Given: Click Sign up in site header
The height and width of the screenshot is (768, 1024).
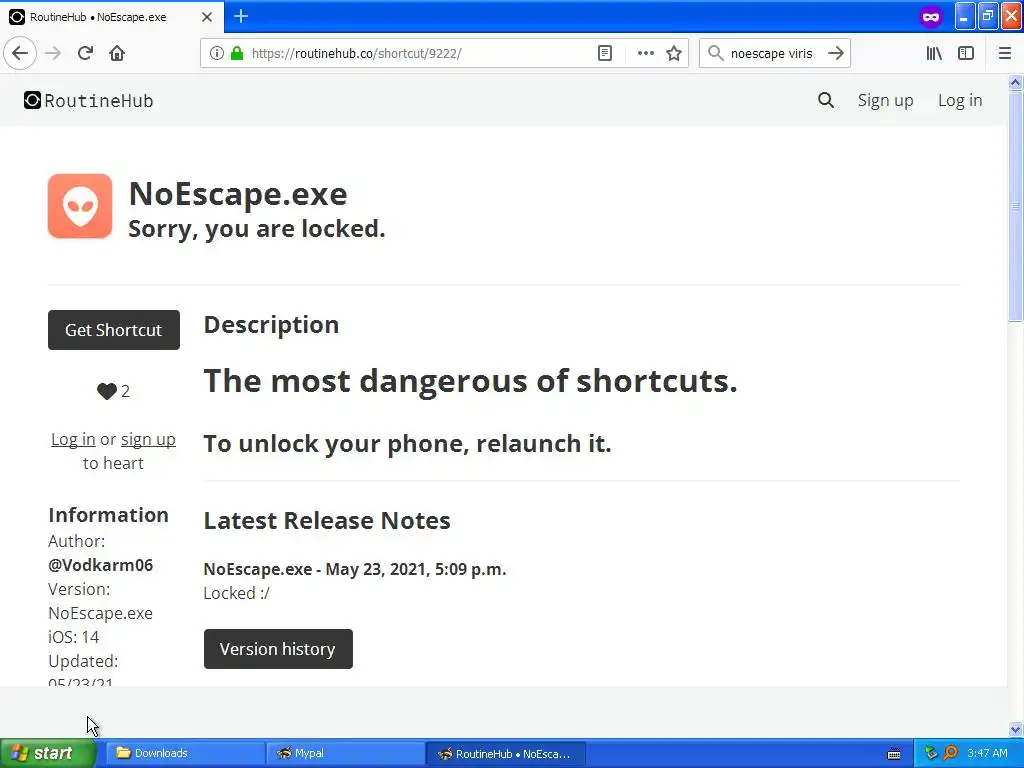Looking at the screenshot, I should [x=885, y=101].
